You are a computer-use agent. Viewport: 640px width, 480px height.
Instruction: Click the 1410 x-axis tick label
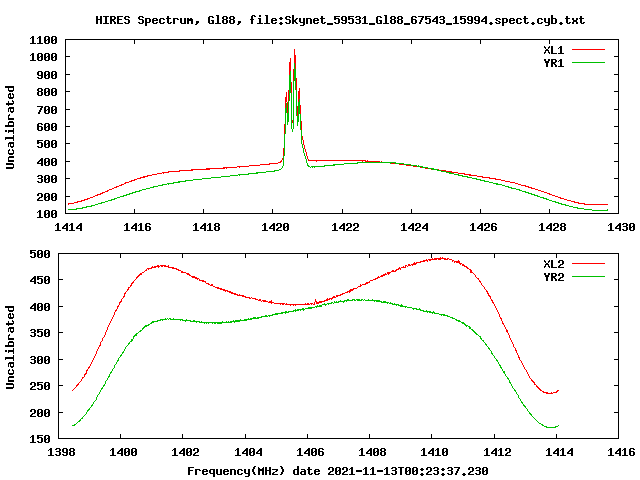click(x=434, y=452)
